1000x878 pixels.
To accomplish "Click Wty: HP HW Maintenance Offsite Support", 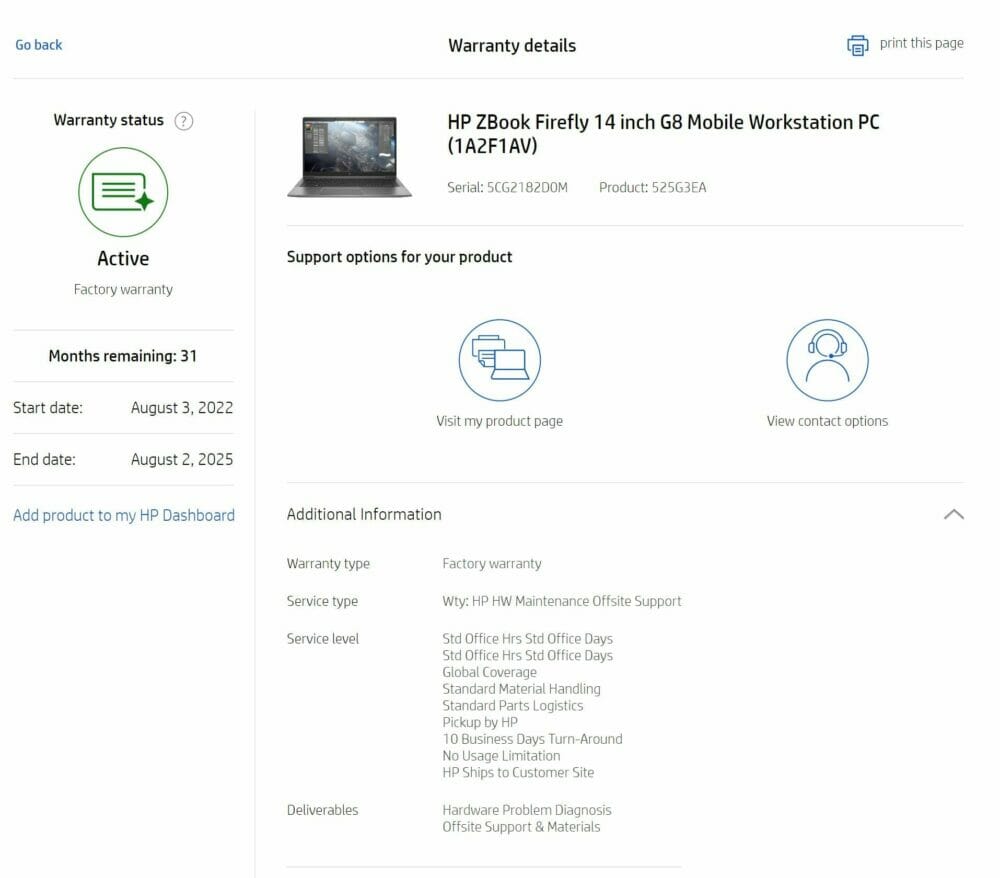I will point(562,601).
